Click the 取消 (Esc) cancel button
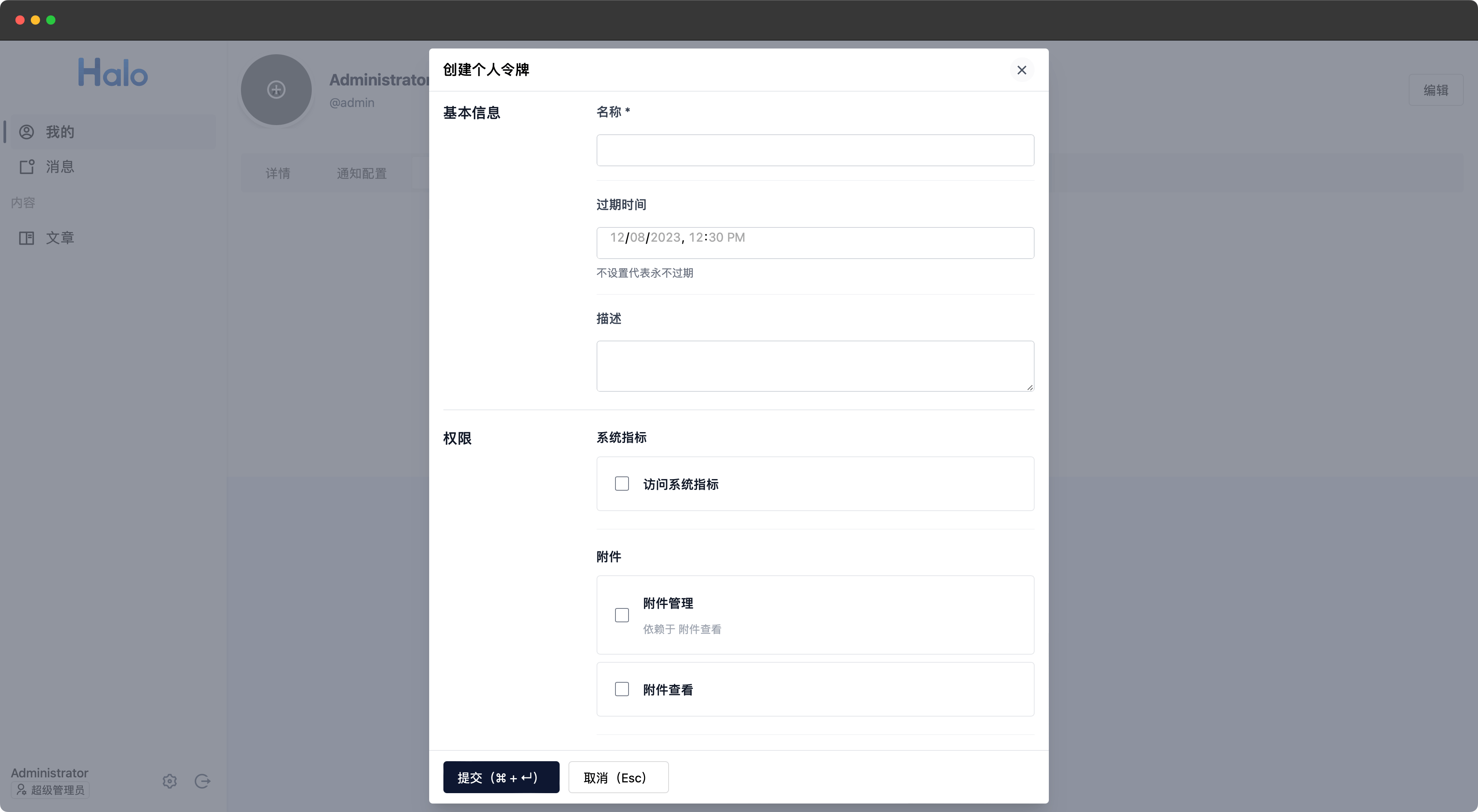 (x=618, y=777)
